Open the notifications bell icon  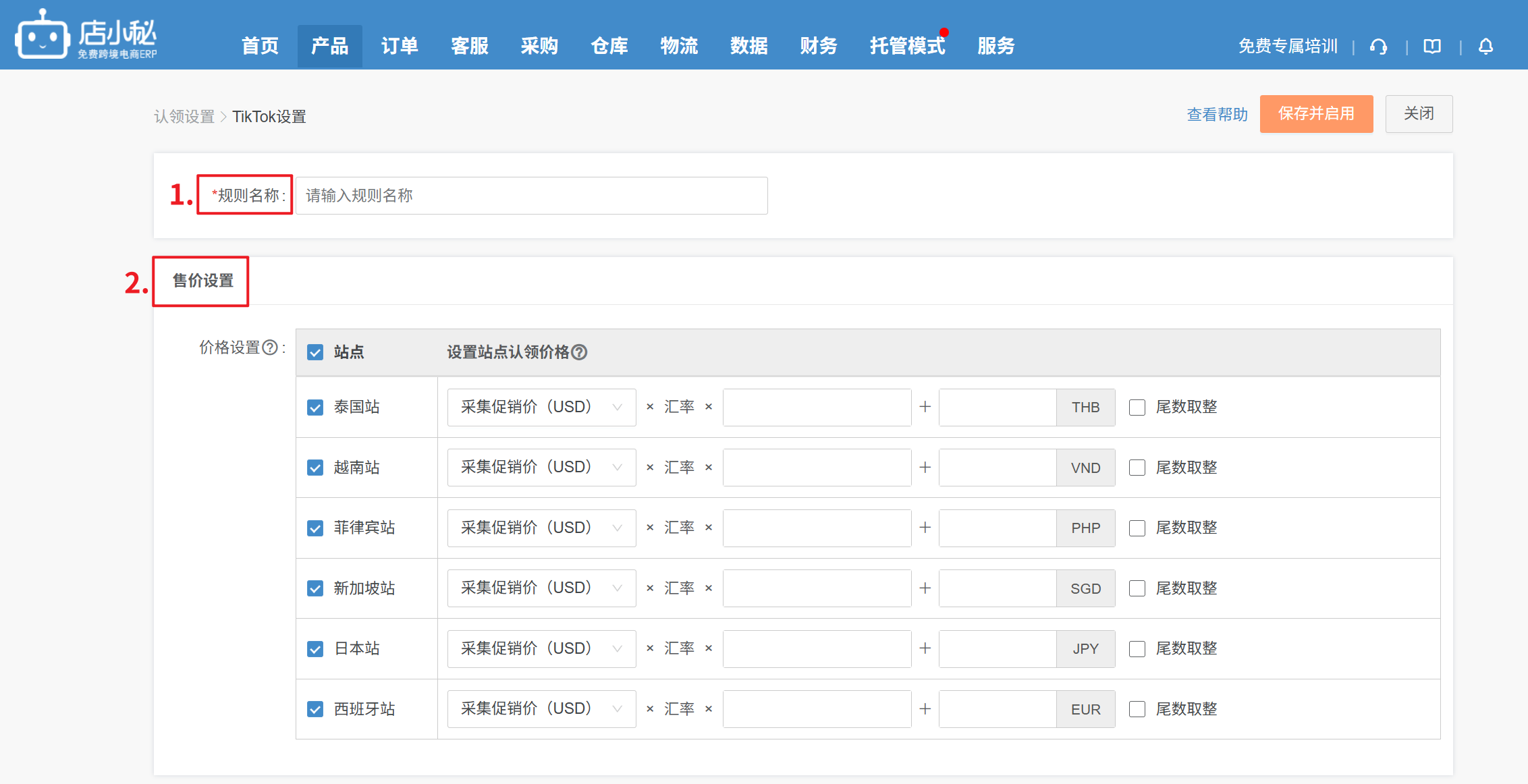click(1485, 47)
